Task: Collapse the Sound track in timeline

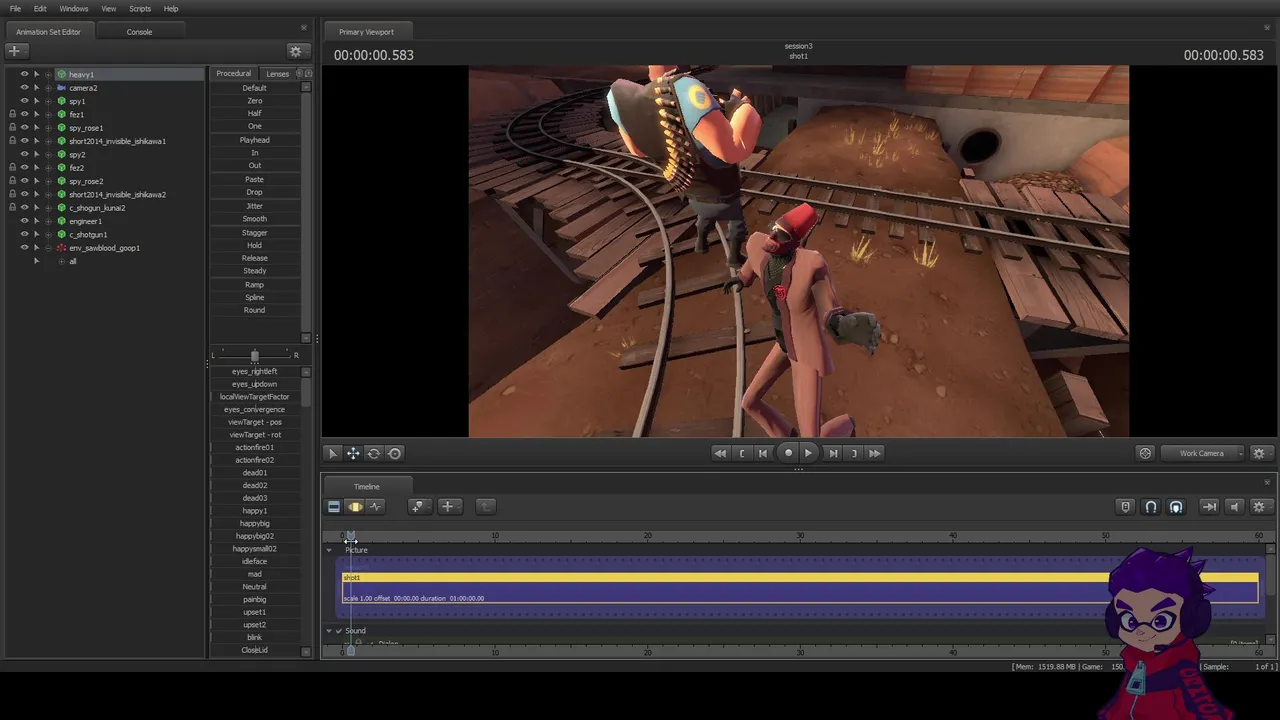Action: [329, 631]
